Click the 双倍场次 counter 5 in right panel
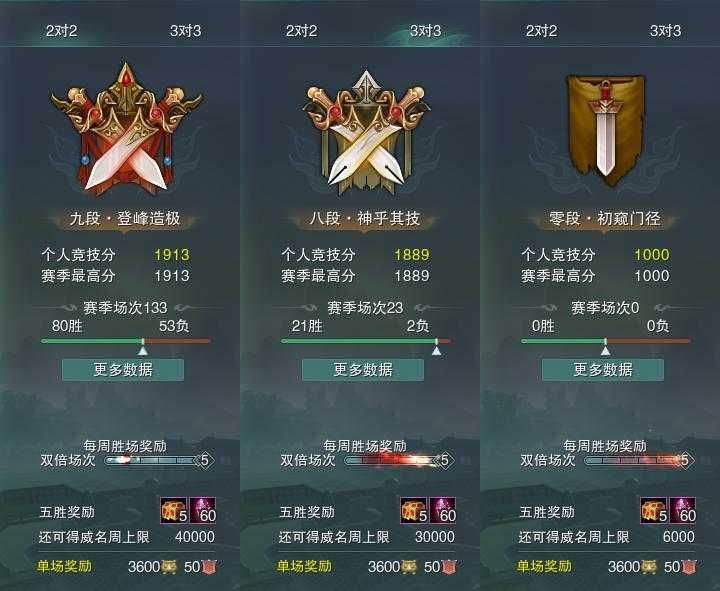This screenshot has height=591, width=720. tap(685, 460)
